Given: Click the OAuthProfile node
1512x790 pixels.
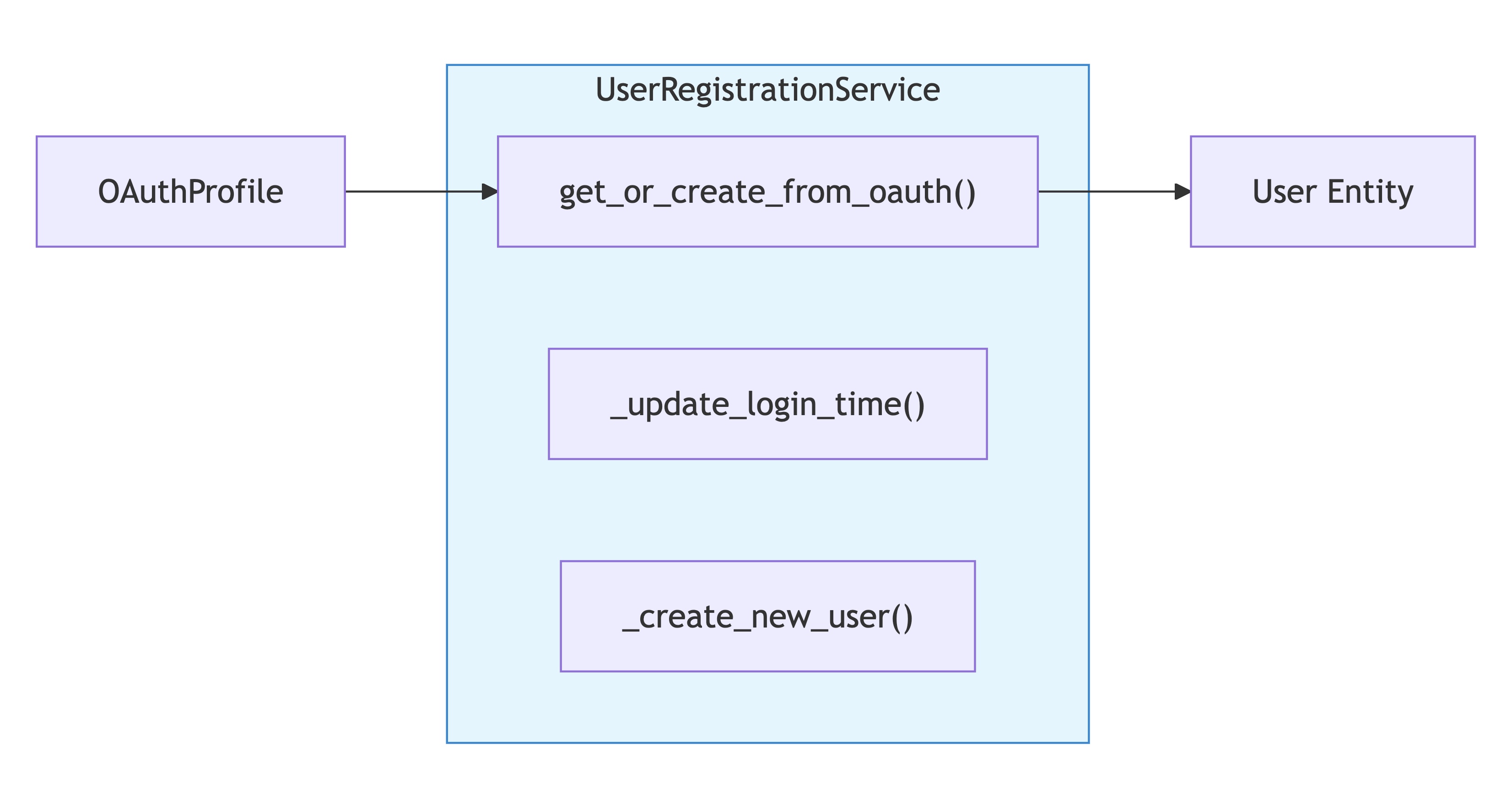Looking at the screenshot, I should click(x=190, y=191).
